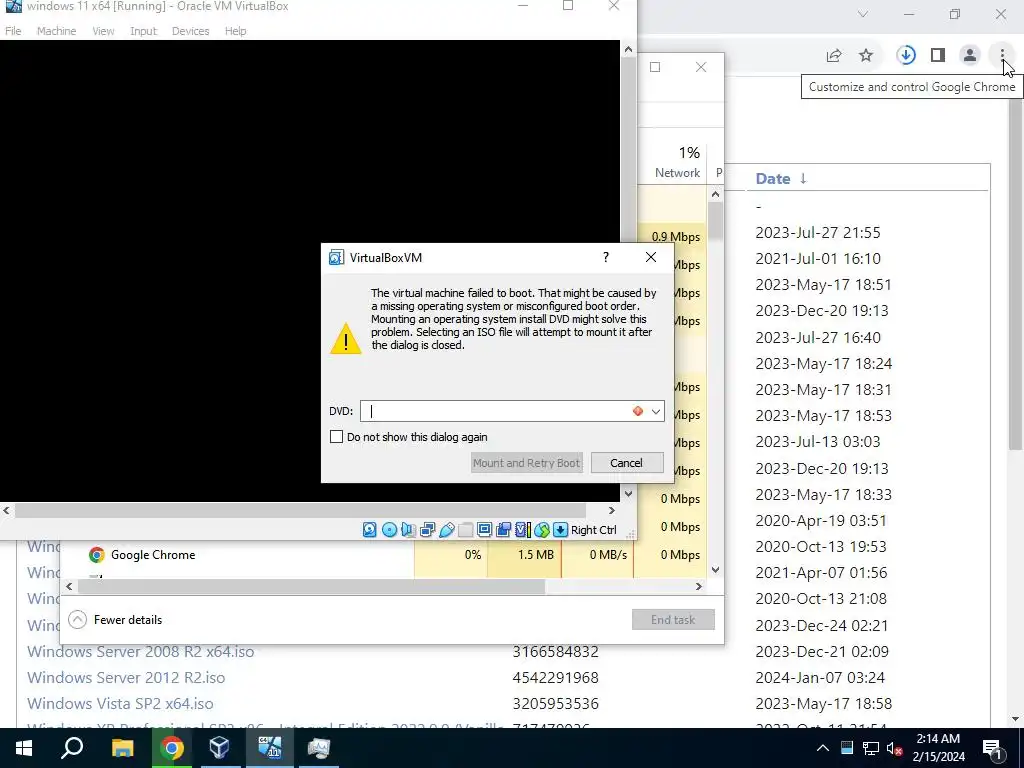This screenshot has height=768, width=1024.
Task: Click the VirtualBox cube icon on taskbar
Action: point(219,747)
